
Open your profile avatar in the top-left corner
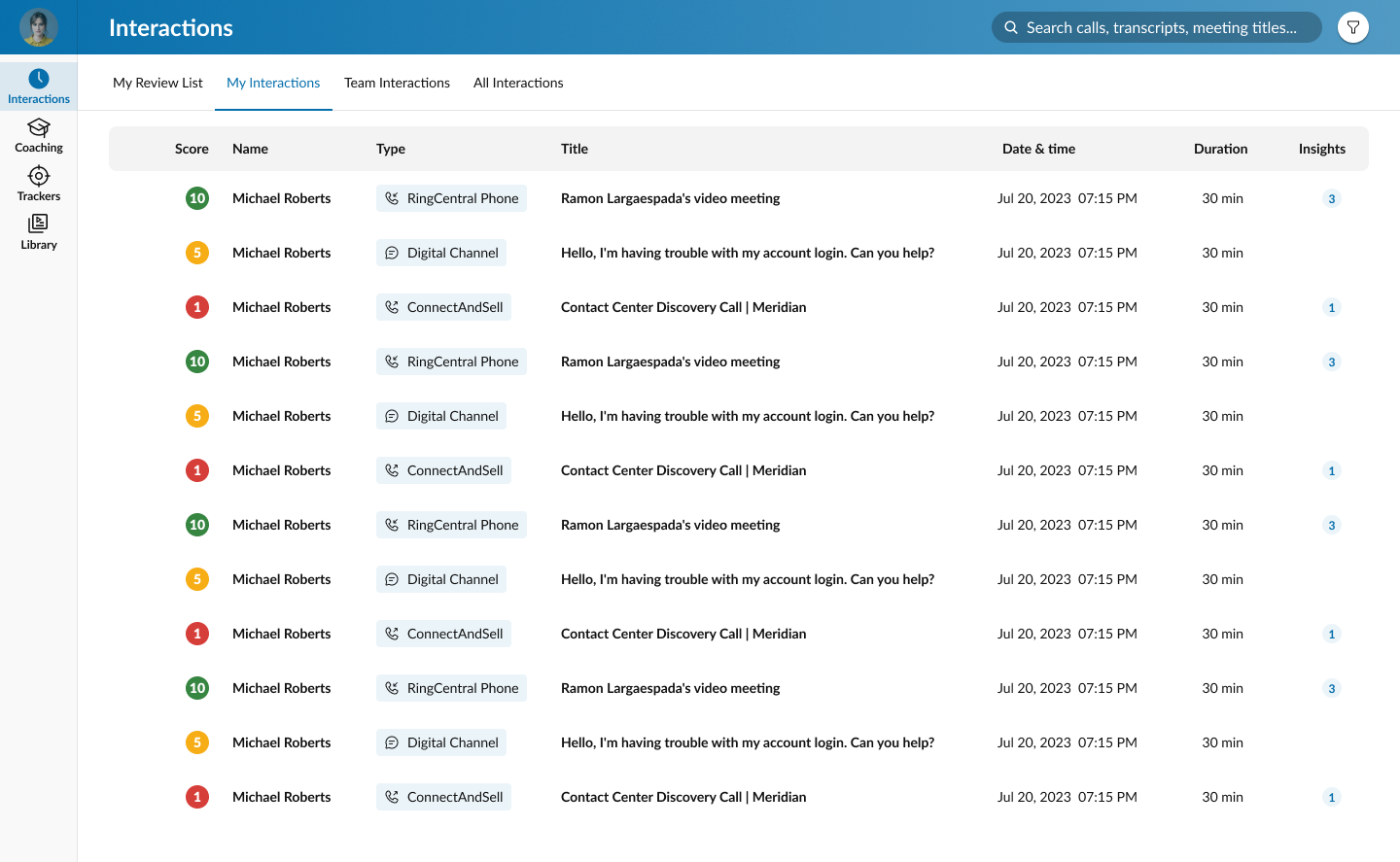[x=38, y=26]
